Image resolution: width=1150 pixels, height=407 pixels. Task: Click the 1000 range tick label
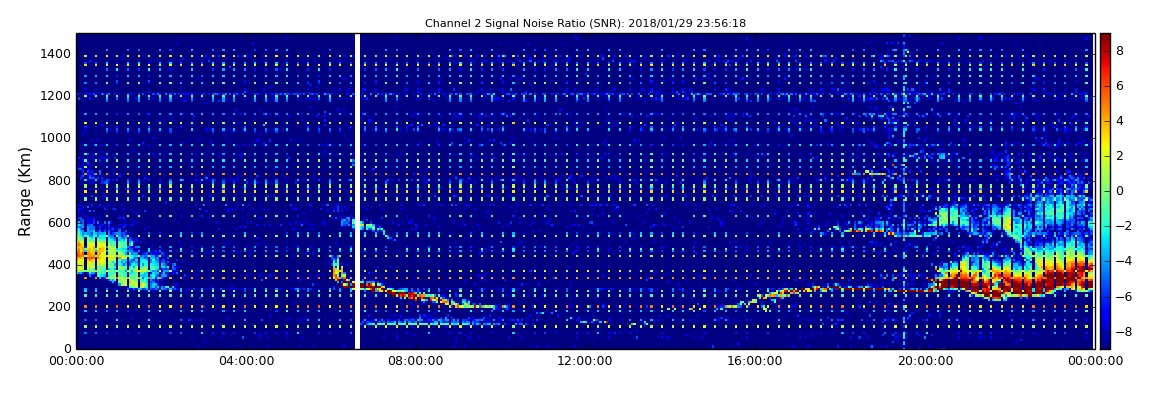point(56,138)
